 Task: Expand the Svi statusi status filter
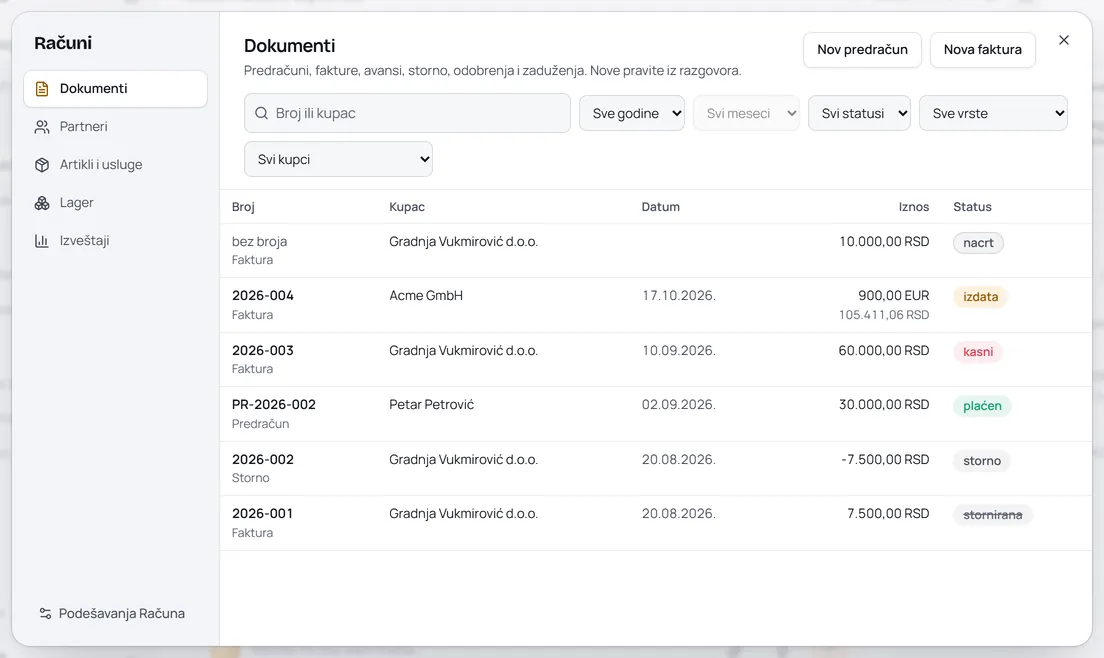860,113
